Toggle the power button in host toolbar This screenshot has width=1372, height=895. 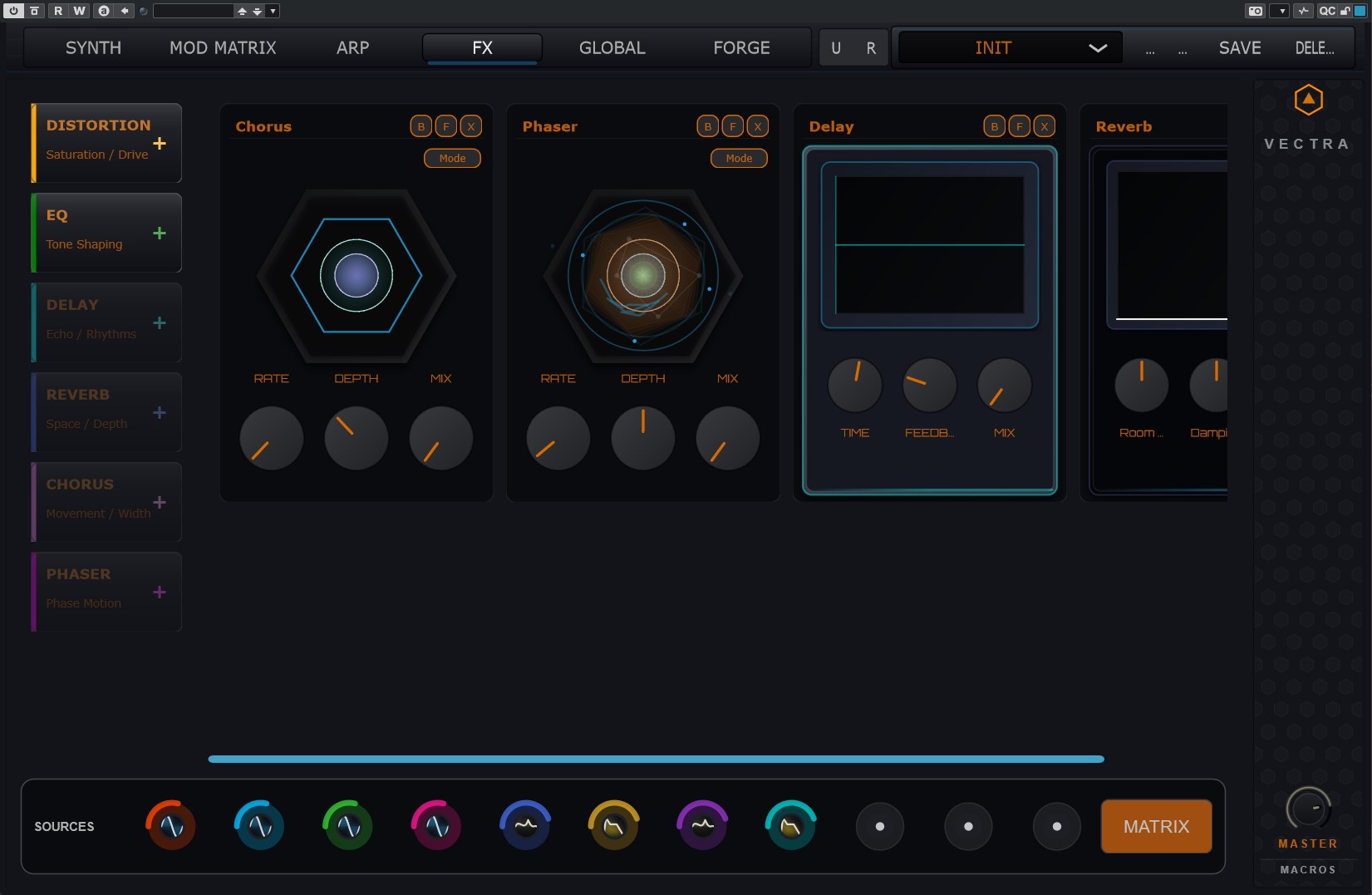coord(13,11)
